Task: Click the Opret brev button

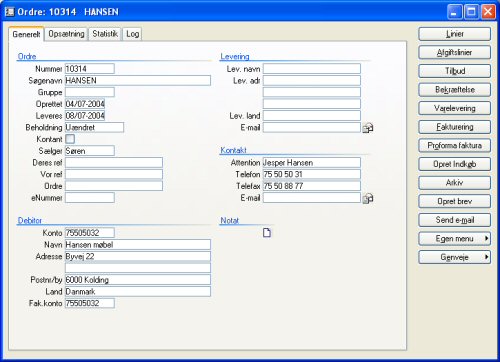Action: pyautogui.click(x=455, y=201)
